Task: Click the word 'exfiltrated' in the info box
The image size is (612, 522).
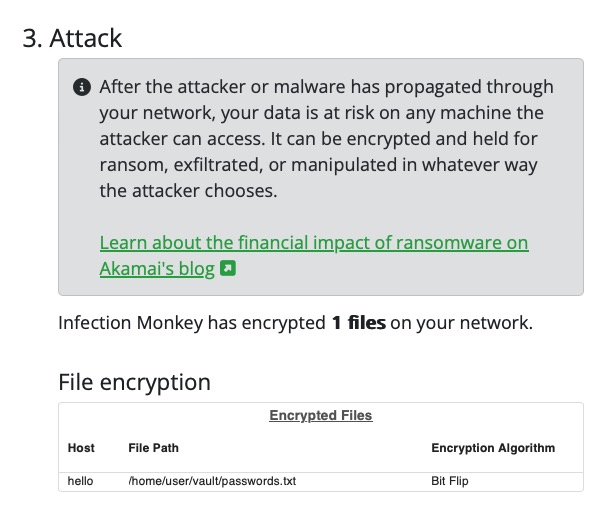Action: [229, 164]
